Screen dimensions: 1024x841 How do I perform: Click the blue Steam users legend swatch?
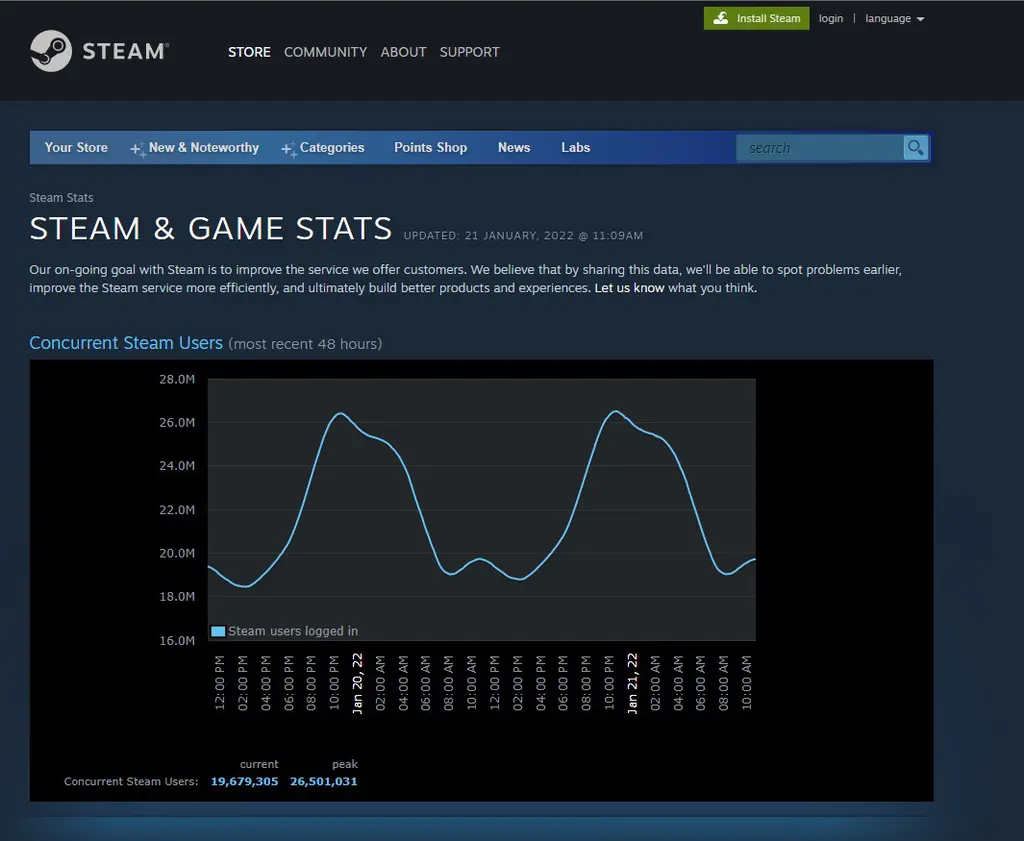click(x=218, y=631)
